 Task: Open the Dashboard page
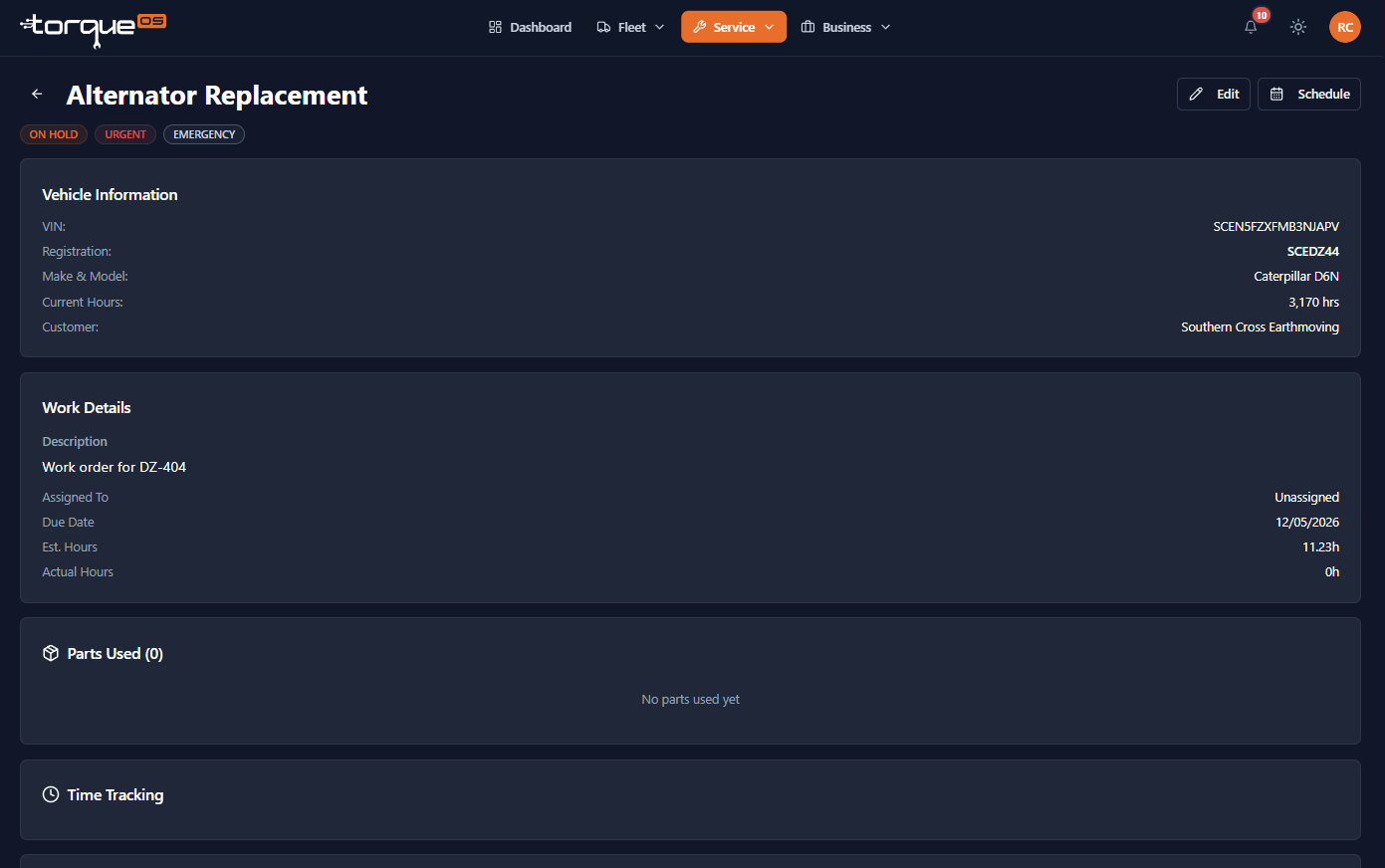530,27
